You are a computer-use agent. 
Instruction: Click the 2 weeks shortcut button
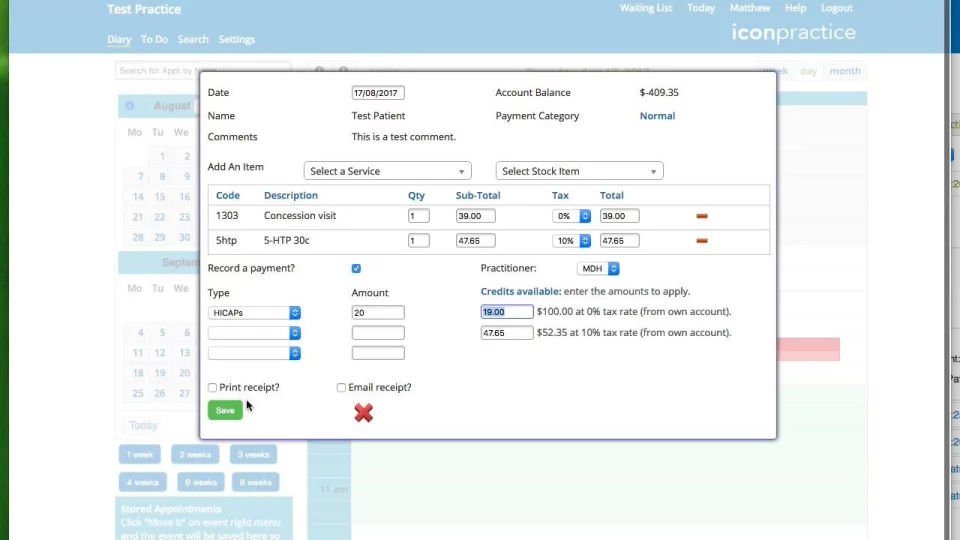[195, 455]
